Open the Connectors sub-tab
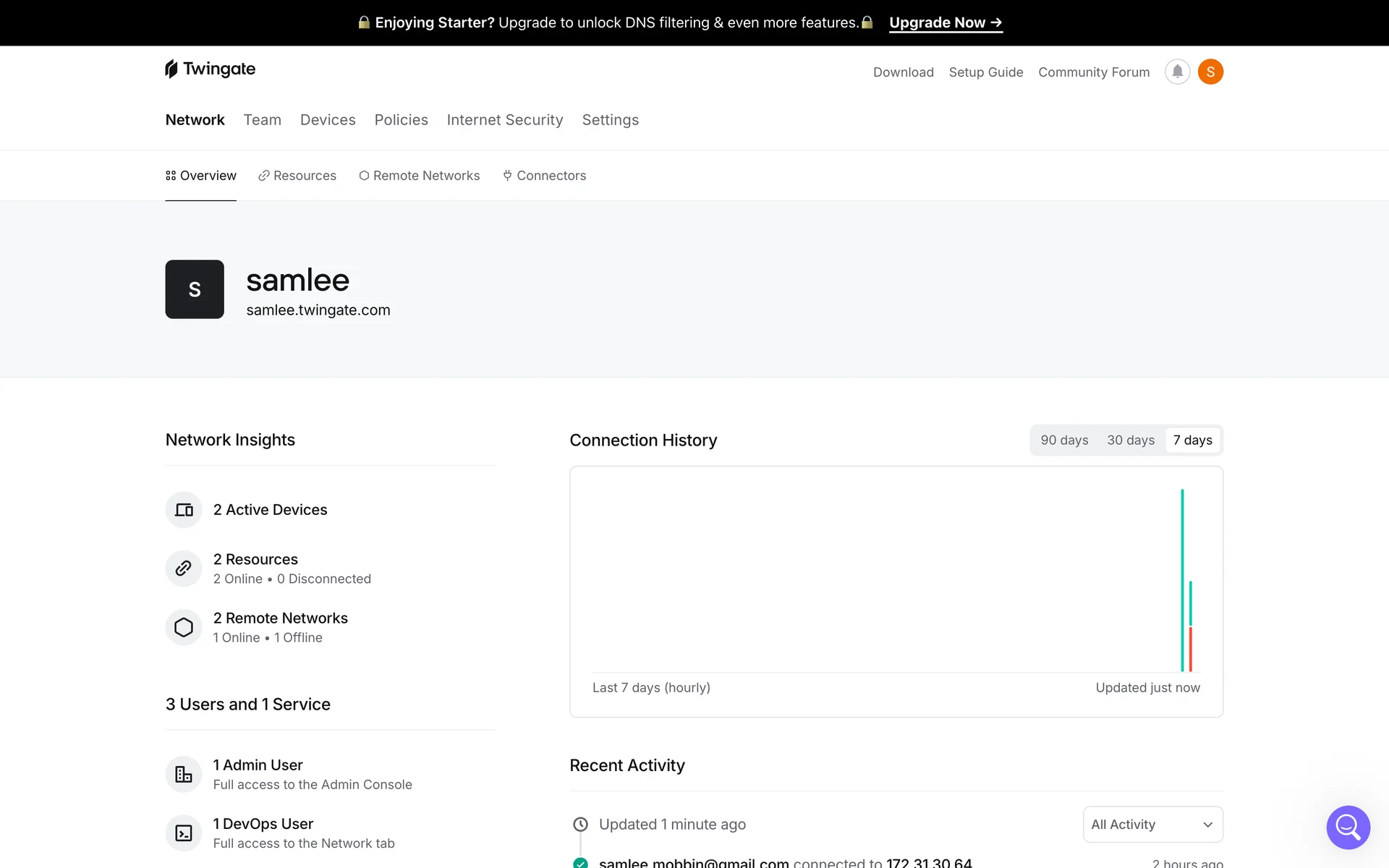 click(x=545, y=176)
